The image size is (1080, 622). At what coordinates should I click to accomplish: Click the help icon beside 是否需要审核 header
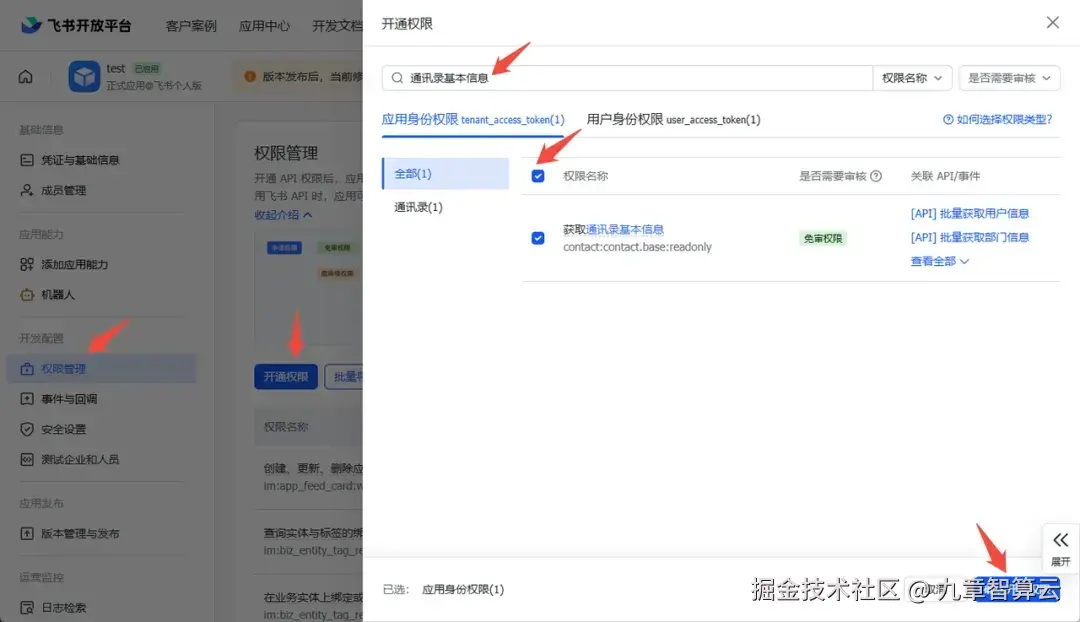tap(876, 176)
